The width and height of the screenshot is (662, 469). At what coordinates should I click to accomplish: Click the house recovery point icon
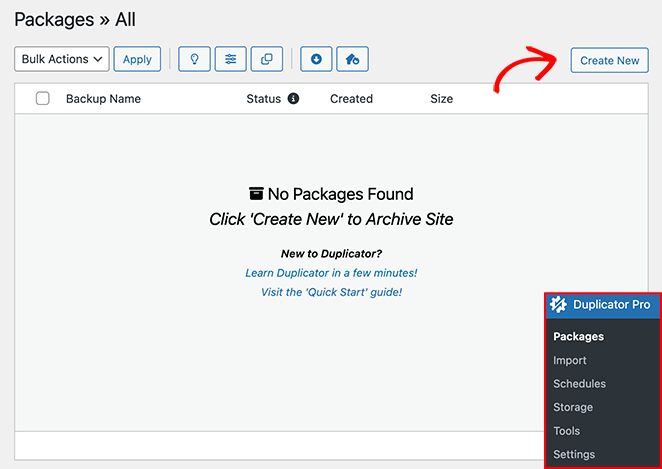click(352, 59)
